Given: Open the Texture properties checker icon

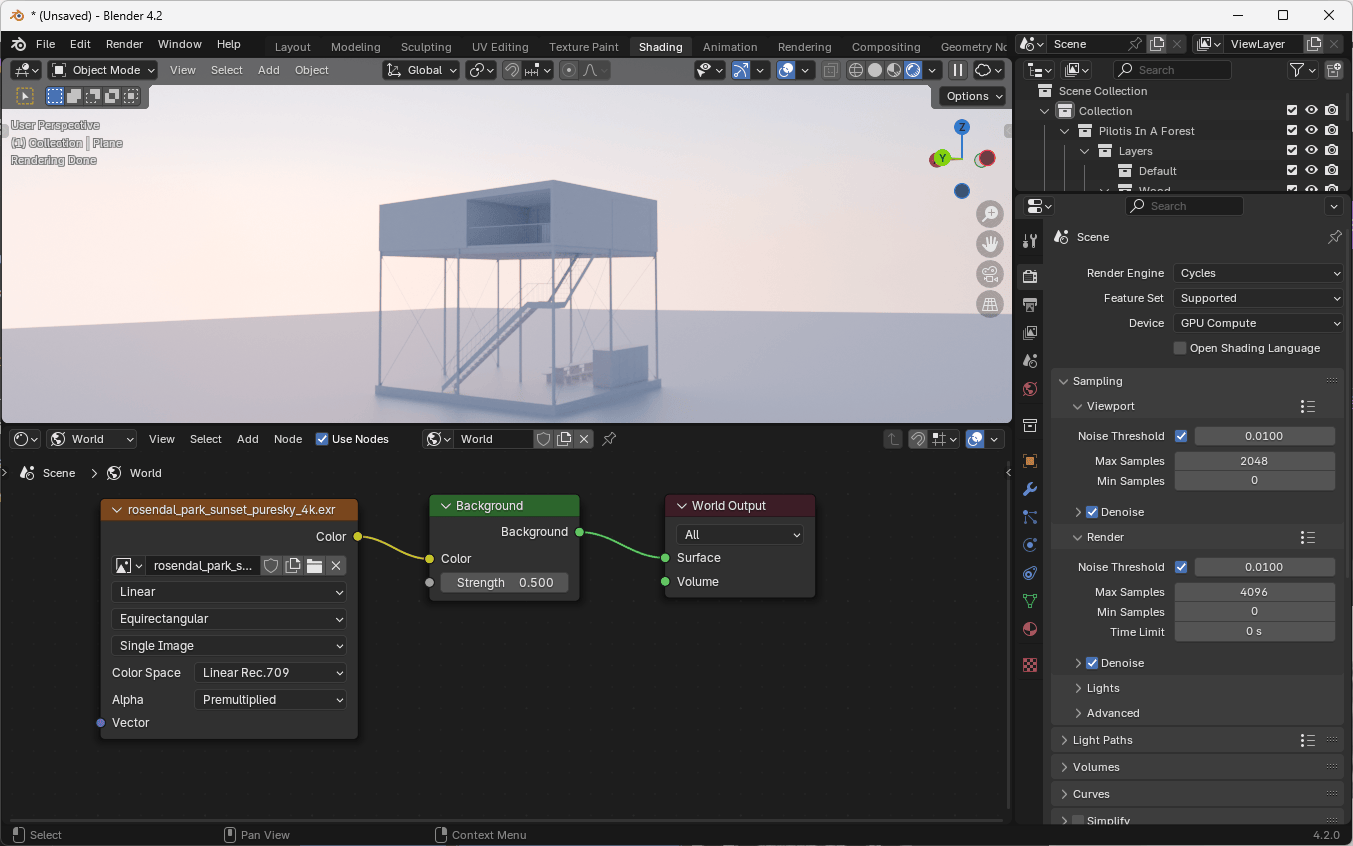Looking at the screenshot, I should tap(1030, 665).
